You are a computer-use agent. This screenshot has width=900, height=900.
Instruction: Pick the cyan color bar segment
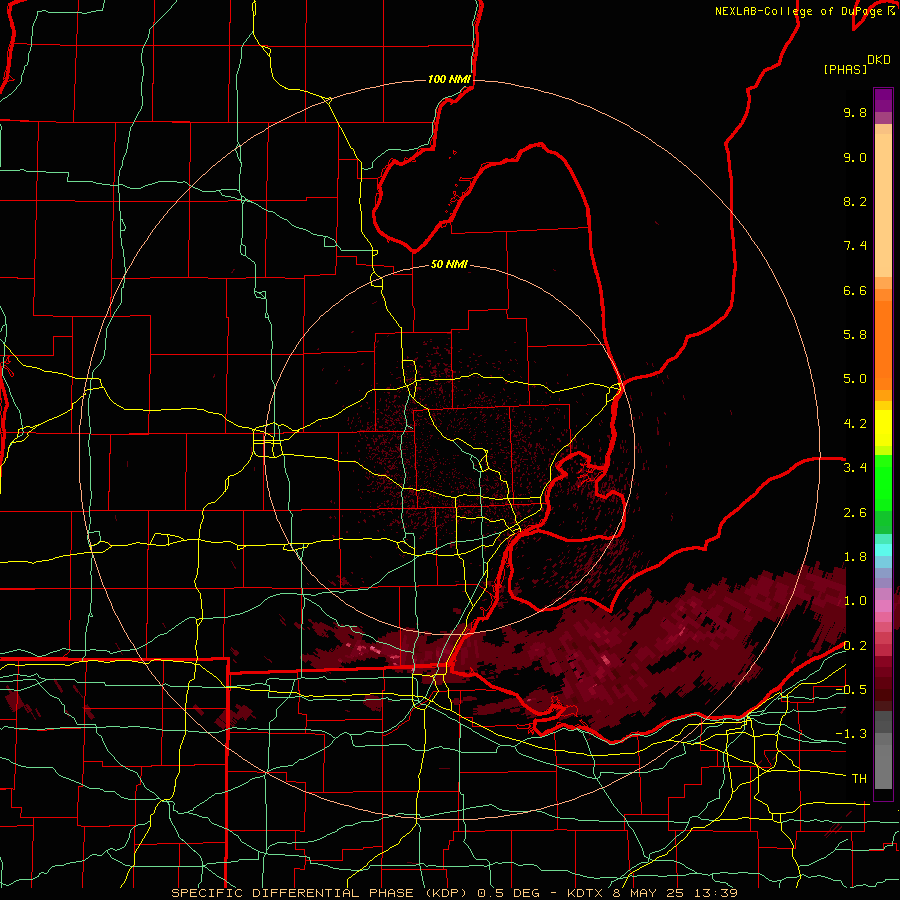coord(883,550)
